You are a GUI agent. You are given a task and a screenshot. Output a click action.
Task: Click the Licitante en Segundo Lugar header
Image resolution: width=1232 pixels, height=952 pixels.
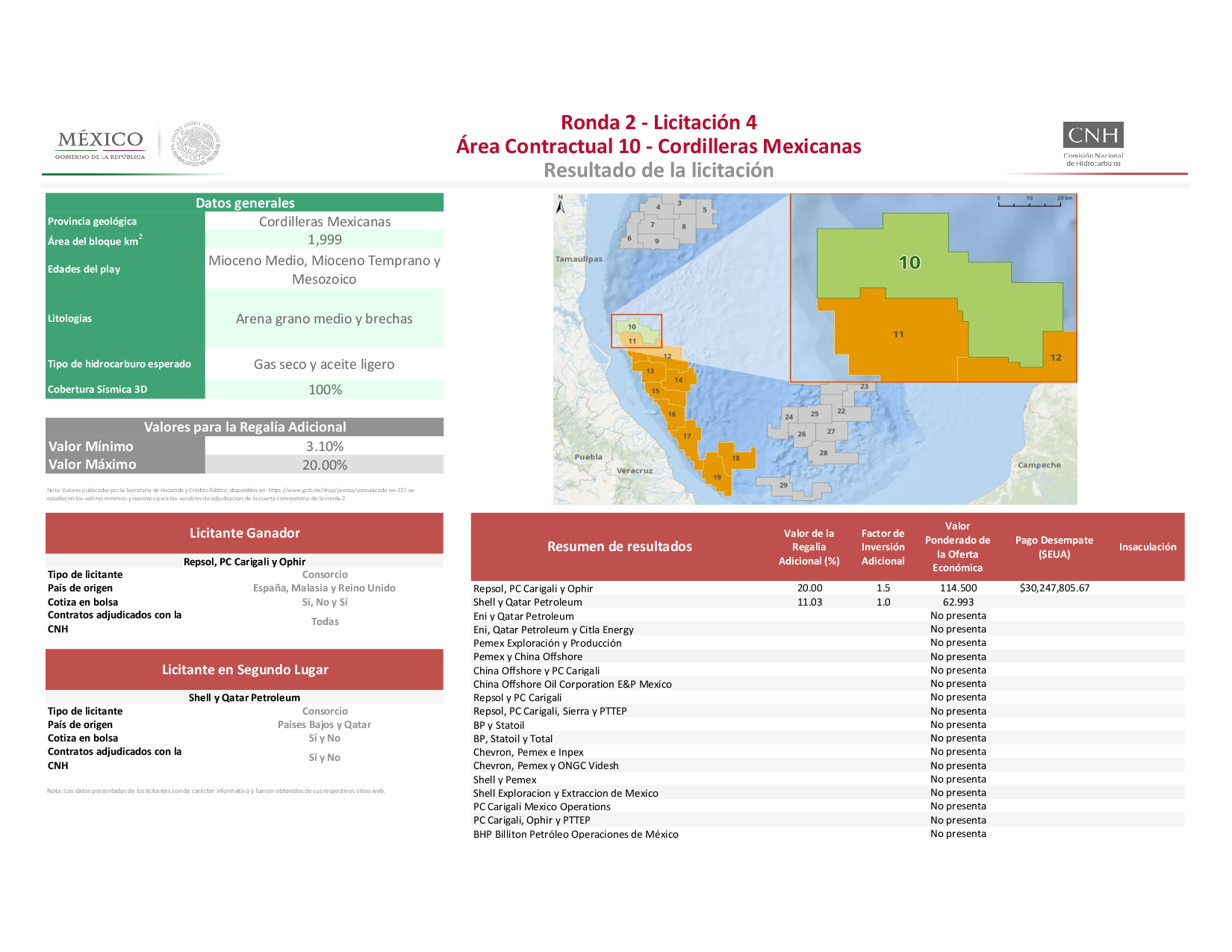[245, 670]
